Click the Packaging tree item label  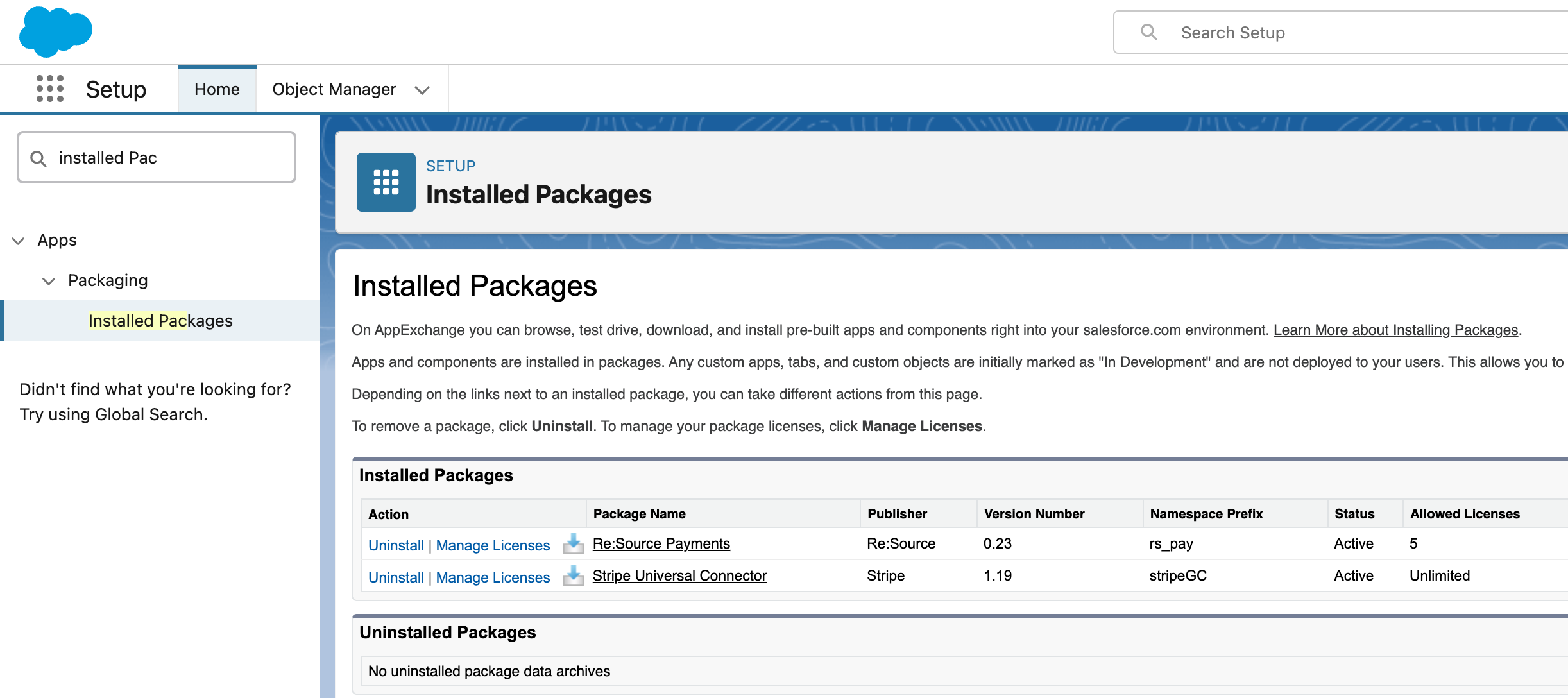point(108,280)
